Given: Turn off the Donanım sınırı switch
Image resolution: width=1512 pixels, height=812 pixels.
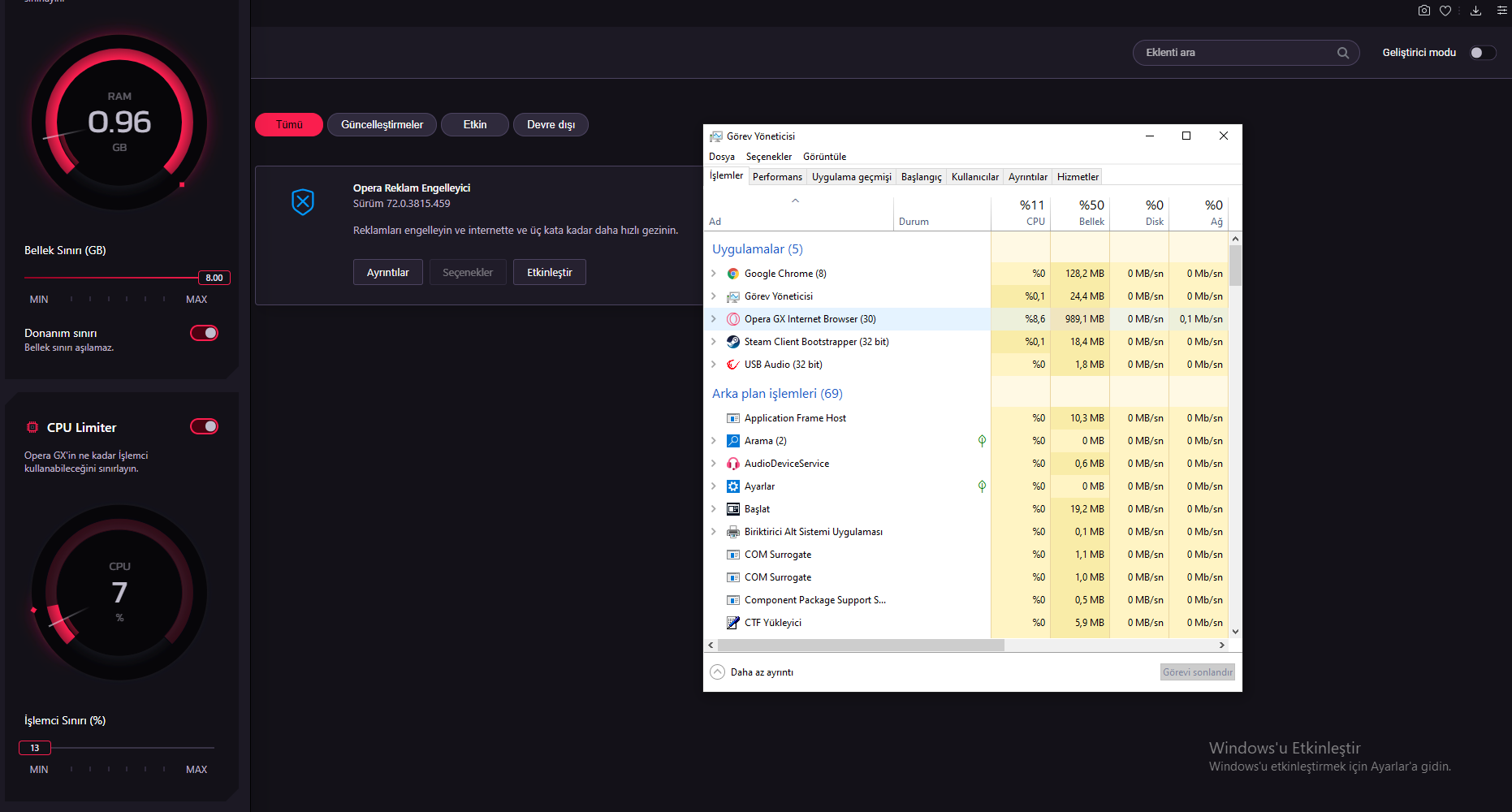Looking at the screenshot, I should pos(205,333).
